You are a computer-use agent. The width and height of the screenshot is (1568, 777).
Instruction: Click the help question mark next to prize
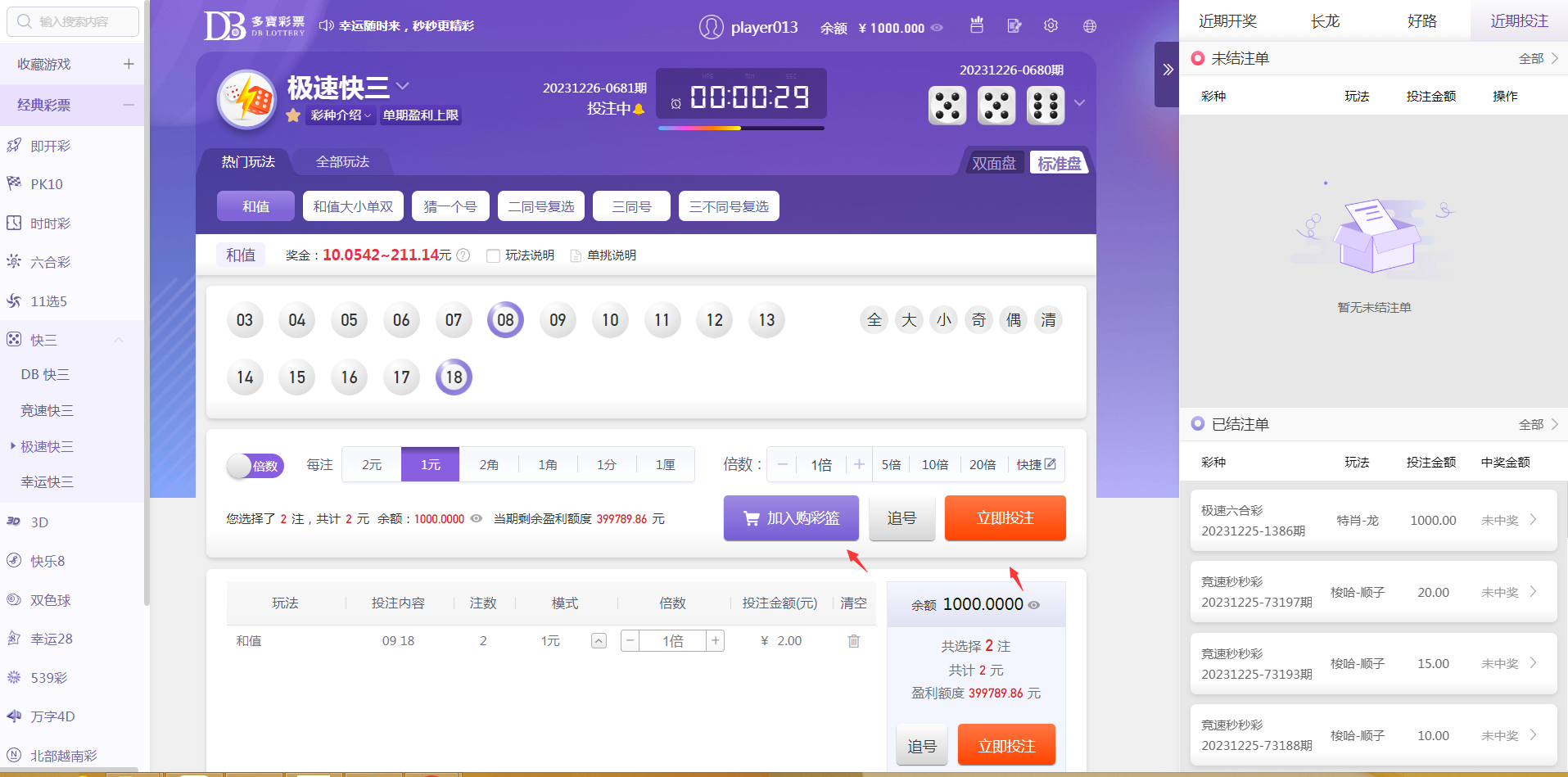point(463,255)
